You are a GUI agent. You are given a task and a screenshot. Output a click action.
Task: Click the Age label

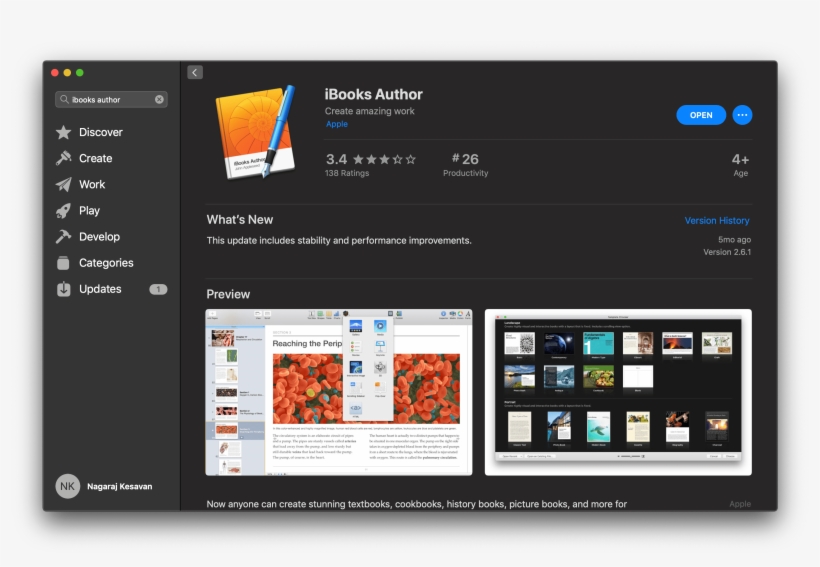(741, 173)
